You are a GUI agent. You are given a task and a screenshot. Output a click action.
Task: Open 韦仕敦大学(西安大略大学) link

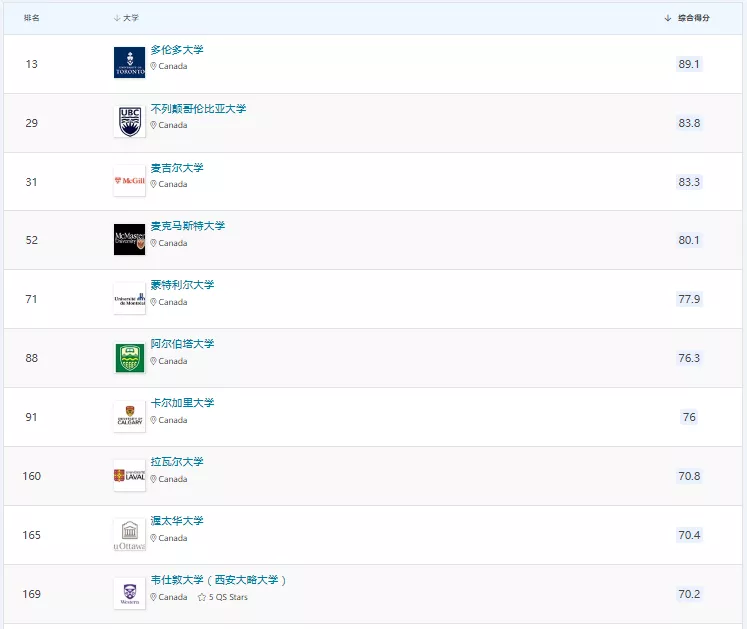pos(219,580)
